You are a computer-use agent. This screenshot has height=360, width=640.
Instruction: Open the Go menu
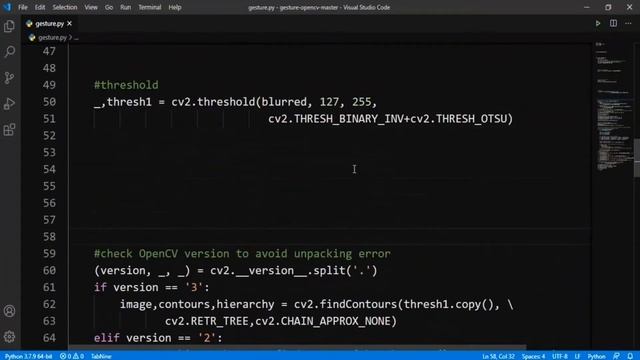109,7
